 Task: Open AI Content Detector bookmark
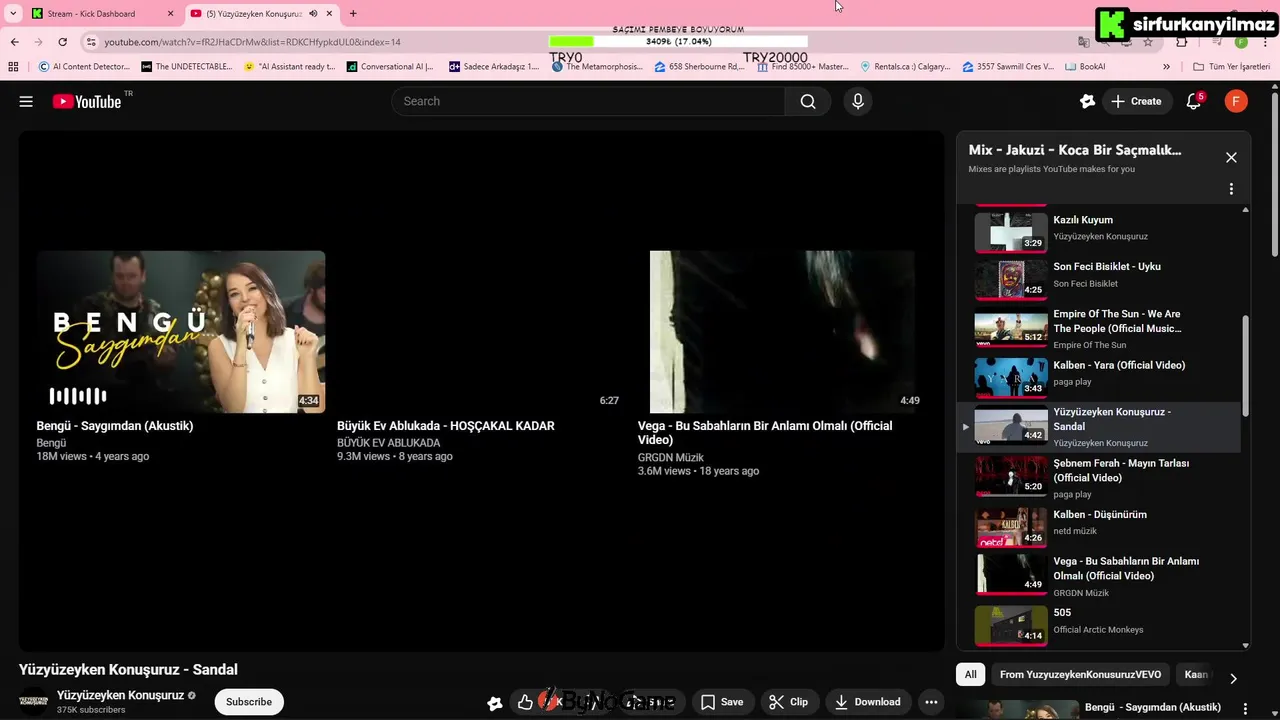click(x=84, y=66)
